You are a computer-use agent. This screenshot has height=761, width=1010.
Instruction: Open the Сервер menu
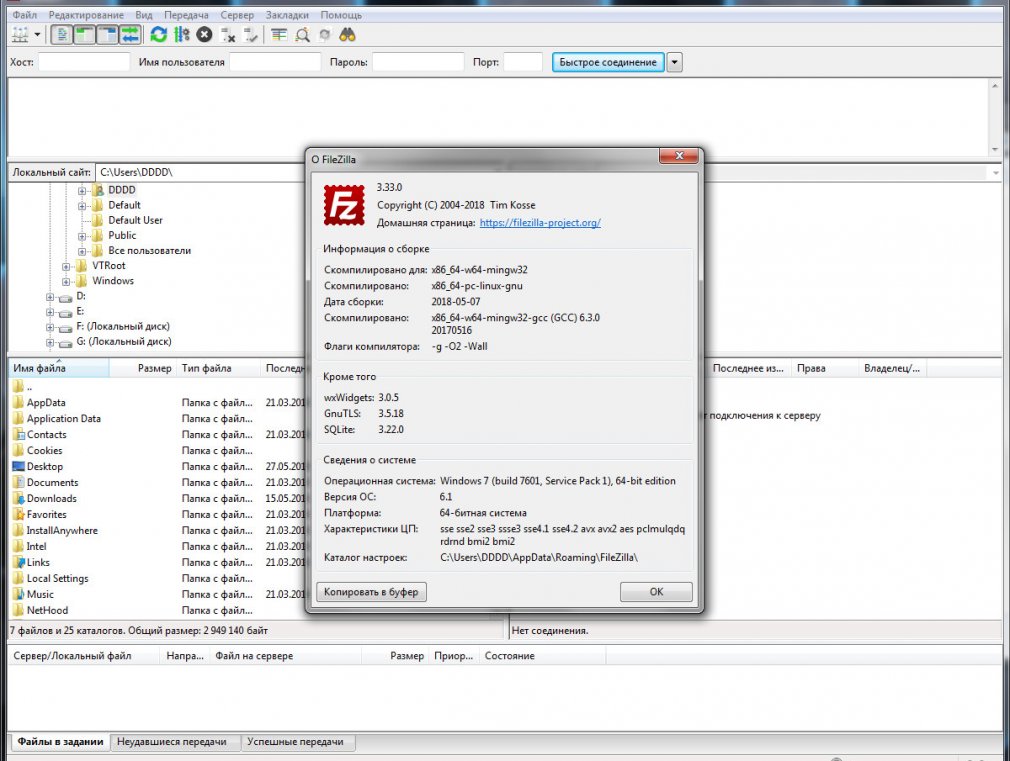(237, 14)
